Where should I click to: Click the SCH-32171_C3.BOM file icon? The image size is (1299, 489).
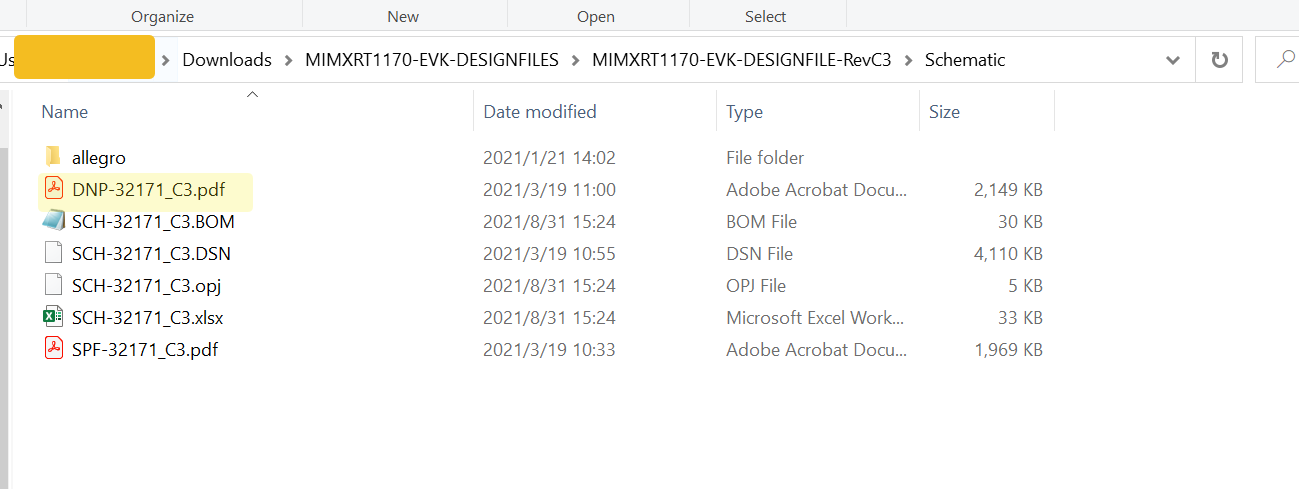[x=53, y=221]
